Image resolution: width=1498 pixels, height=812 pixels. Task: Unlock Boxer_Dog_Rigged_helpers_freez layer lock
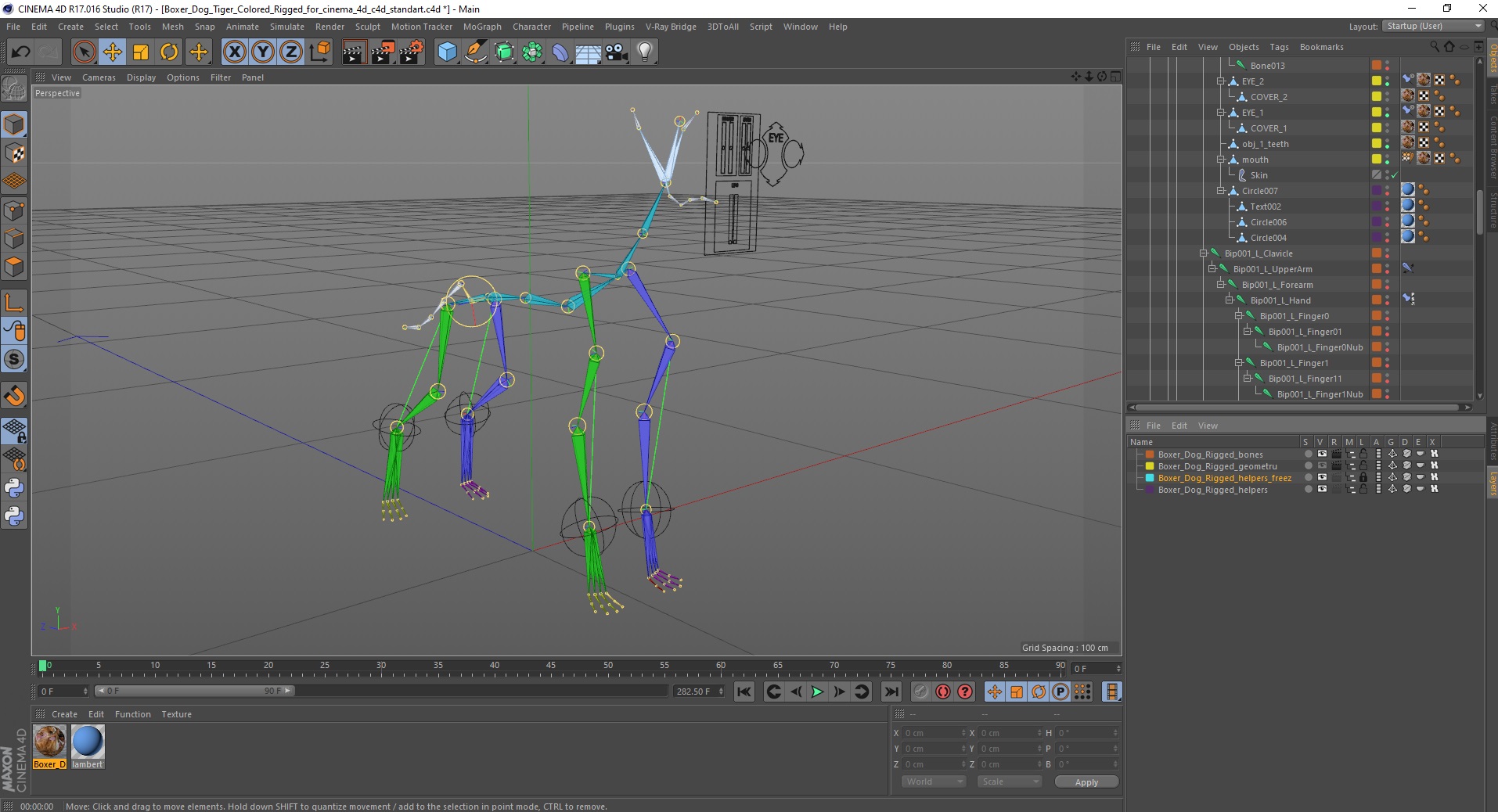[1363, 477]
